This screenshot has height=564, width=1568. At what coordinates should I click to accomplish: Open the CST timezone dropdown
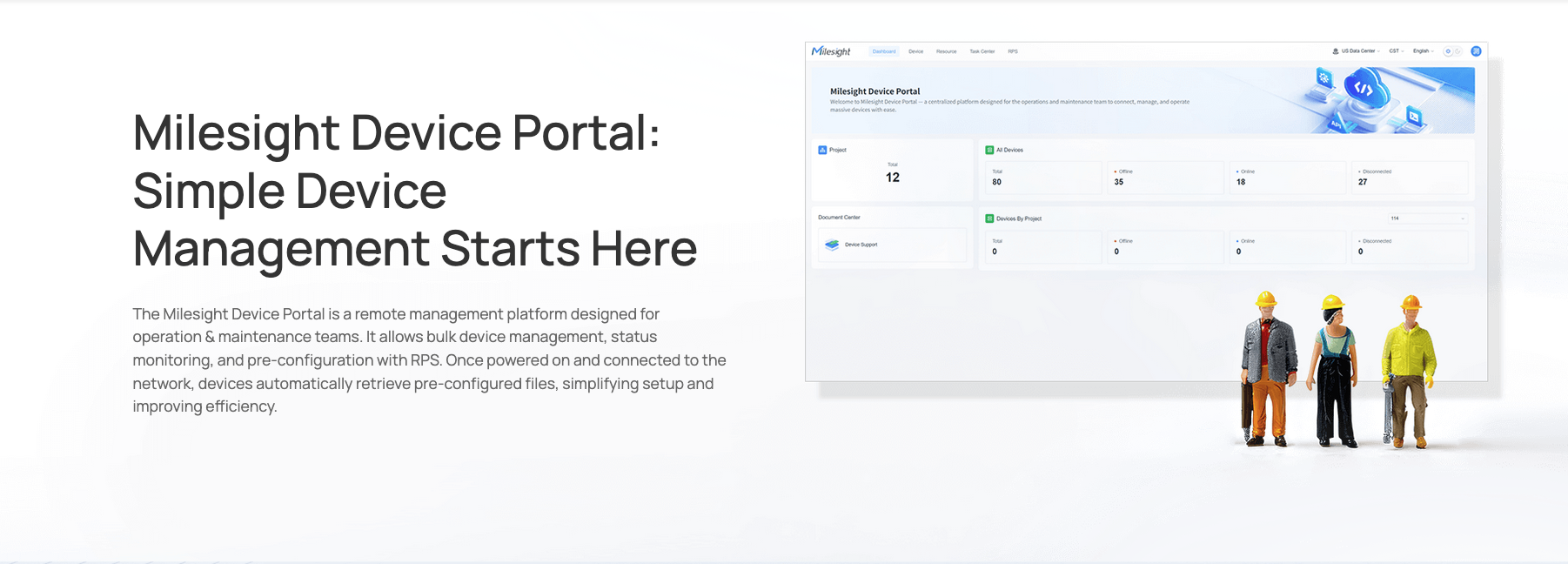pos(1396,51)
